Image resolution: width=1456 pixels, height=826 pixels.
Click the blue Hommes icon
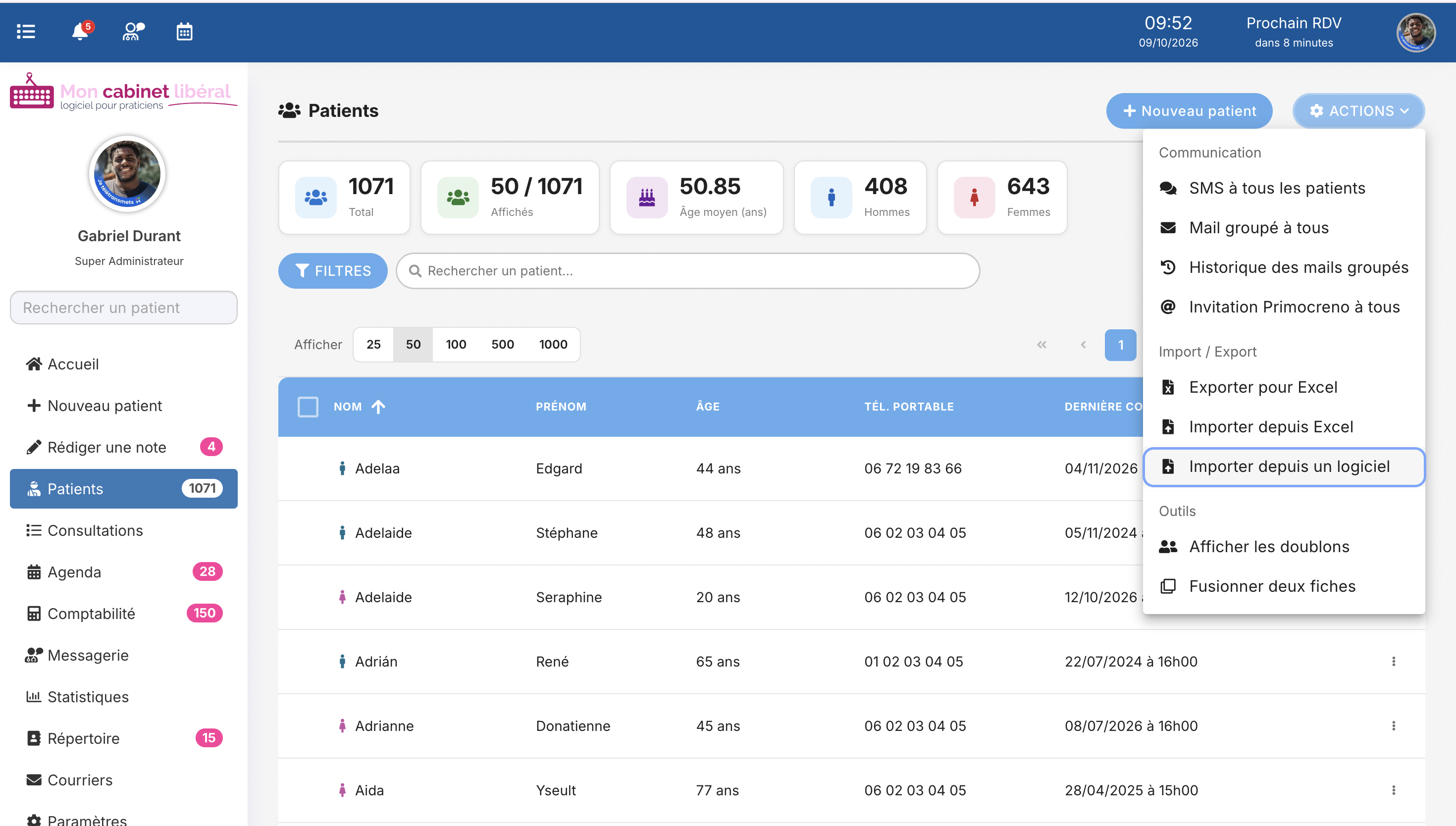(x=831, y=198)
